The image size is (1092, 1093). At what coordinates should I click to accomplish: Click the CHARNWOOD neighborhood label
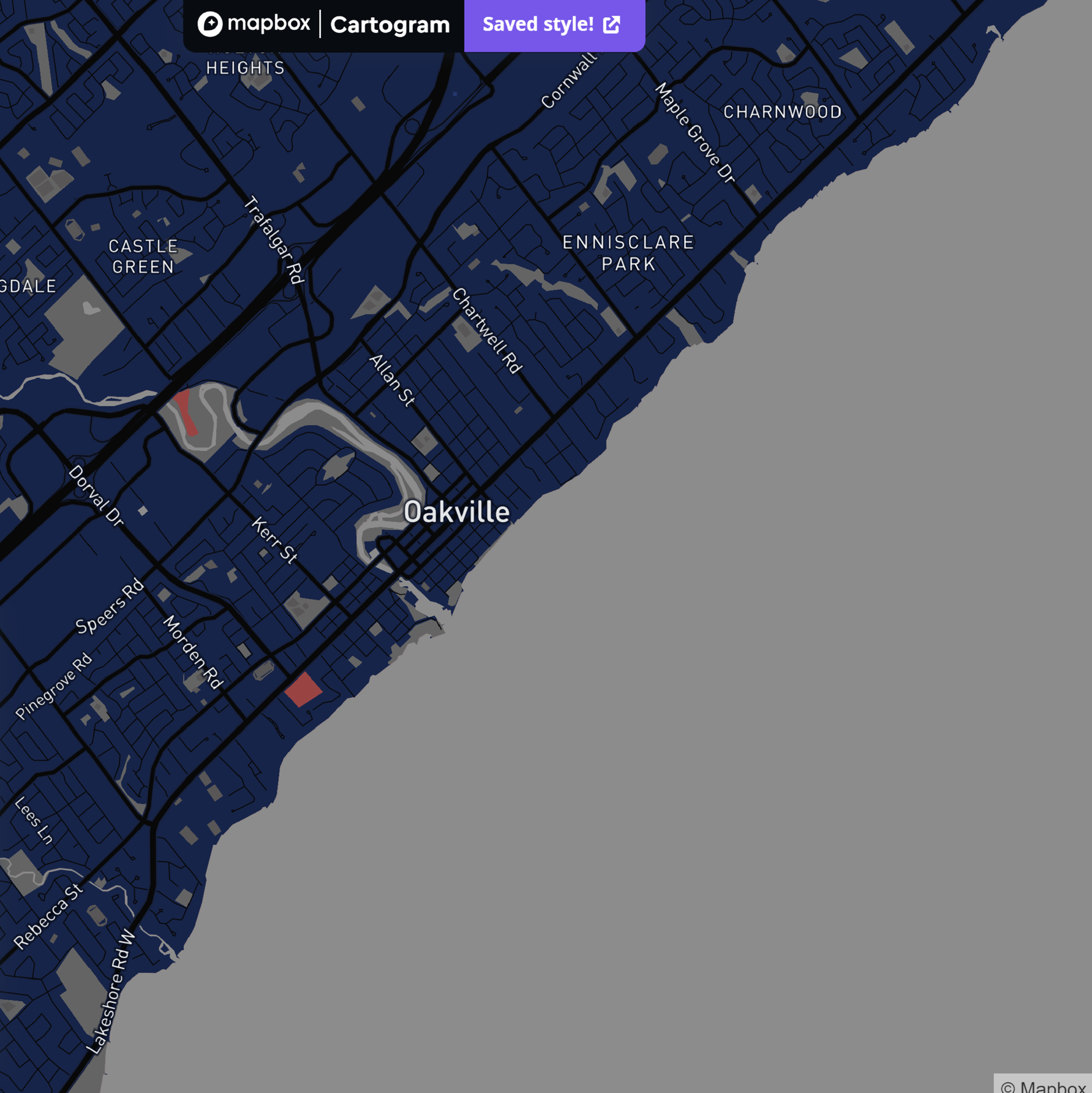pos(783,112)
